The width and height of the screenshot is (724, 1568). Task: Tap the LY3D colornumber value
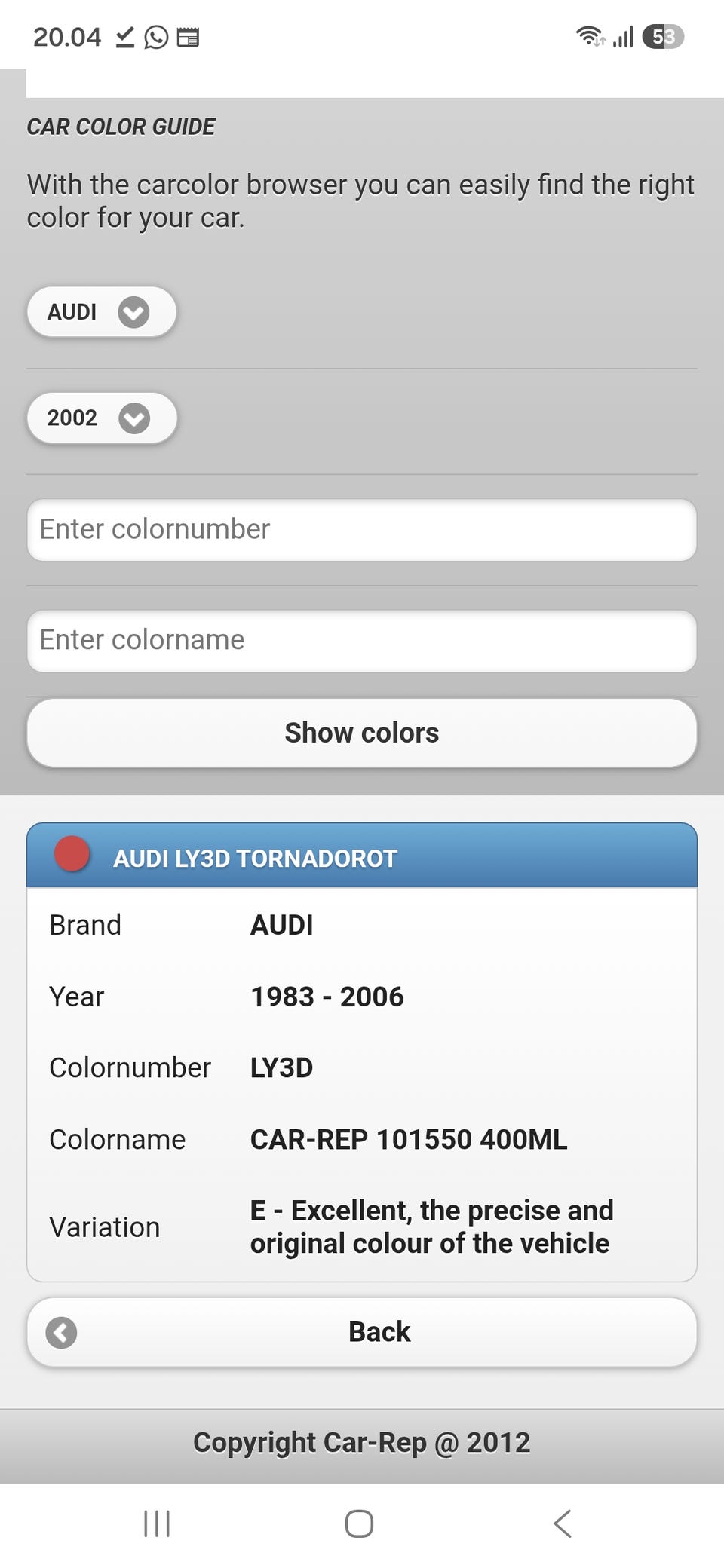coord(281,1068)
